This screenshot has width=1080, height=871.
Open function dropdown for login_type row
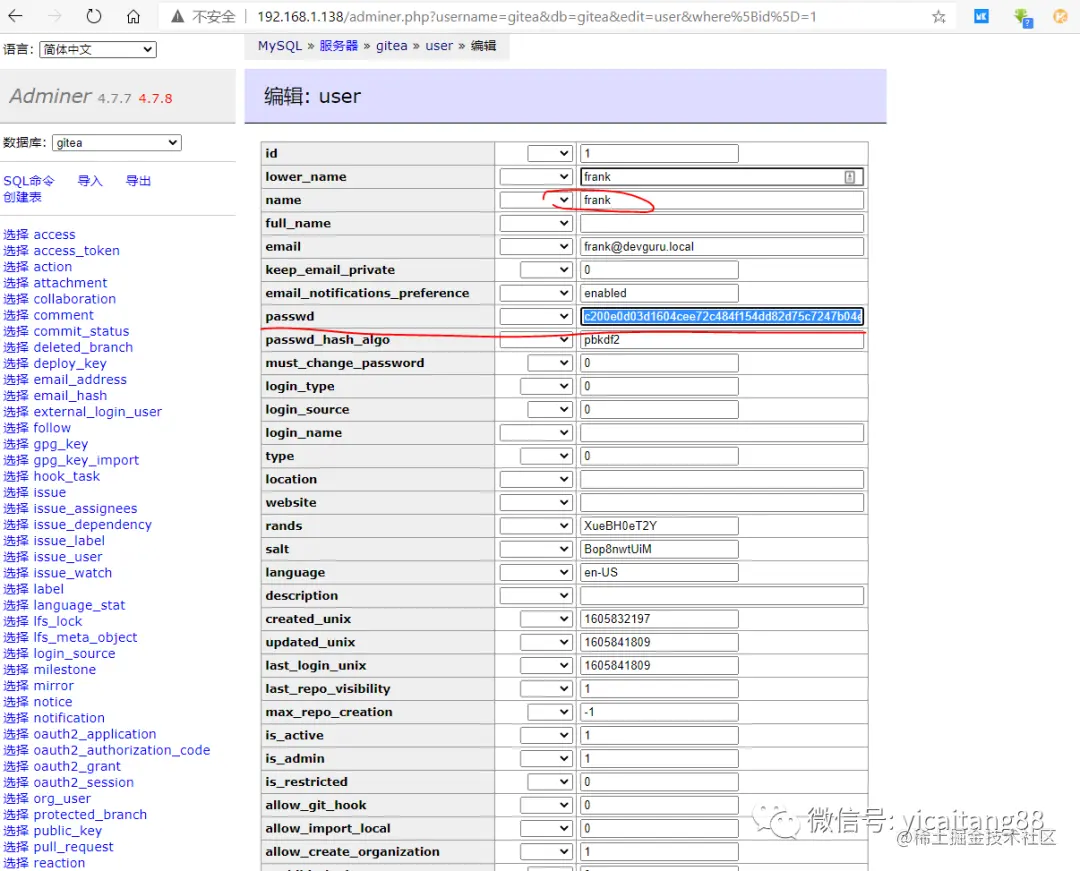pyautogui.click(x=546, y=386)
